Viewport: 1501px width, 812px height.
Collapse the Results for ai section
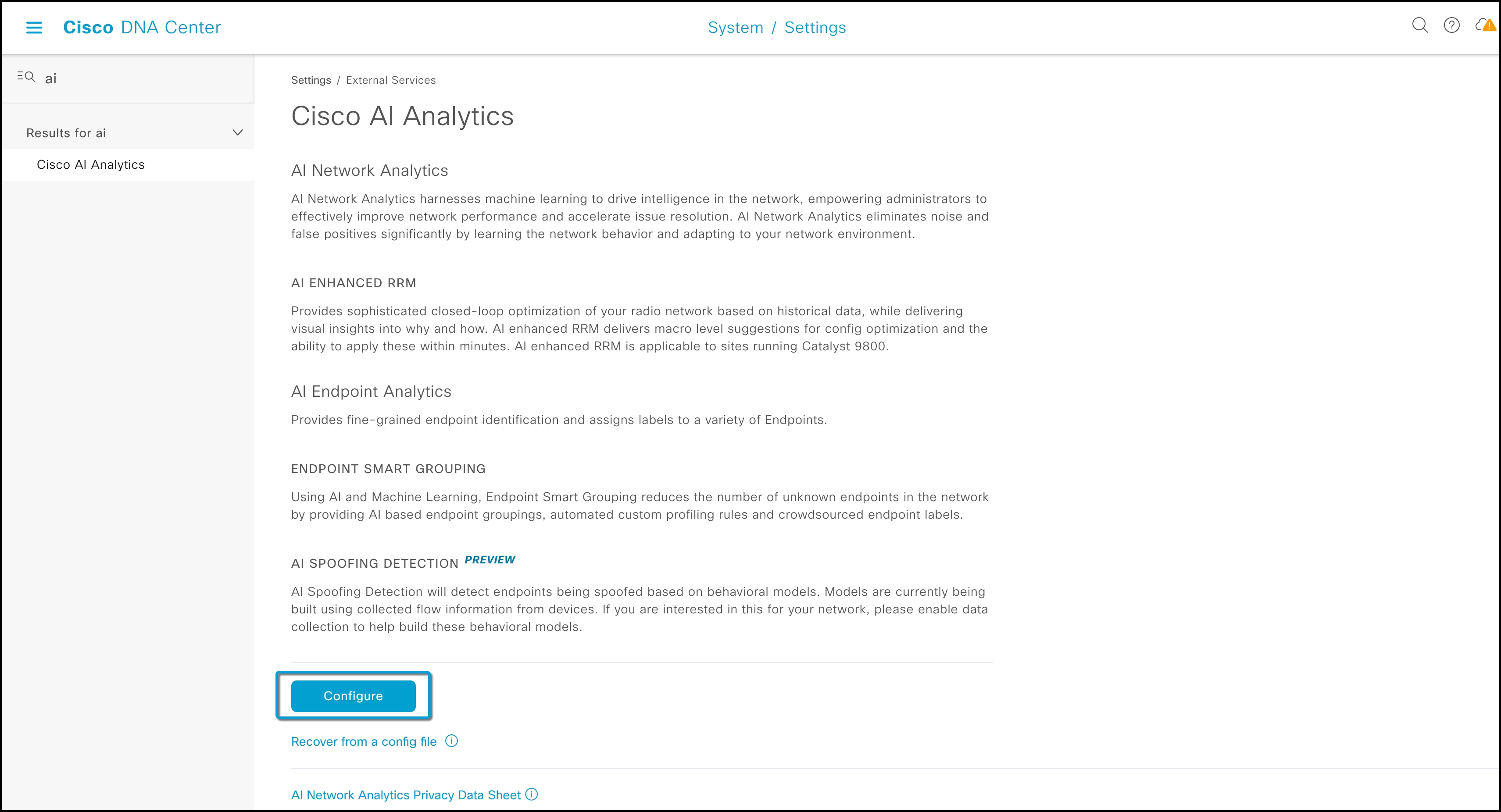[x=237, y=132]
